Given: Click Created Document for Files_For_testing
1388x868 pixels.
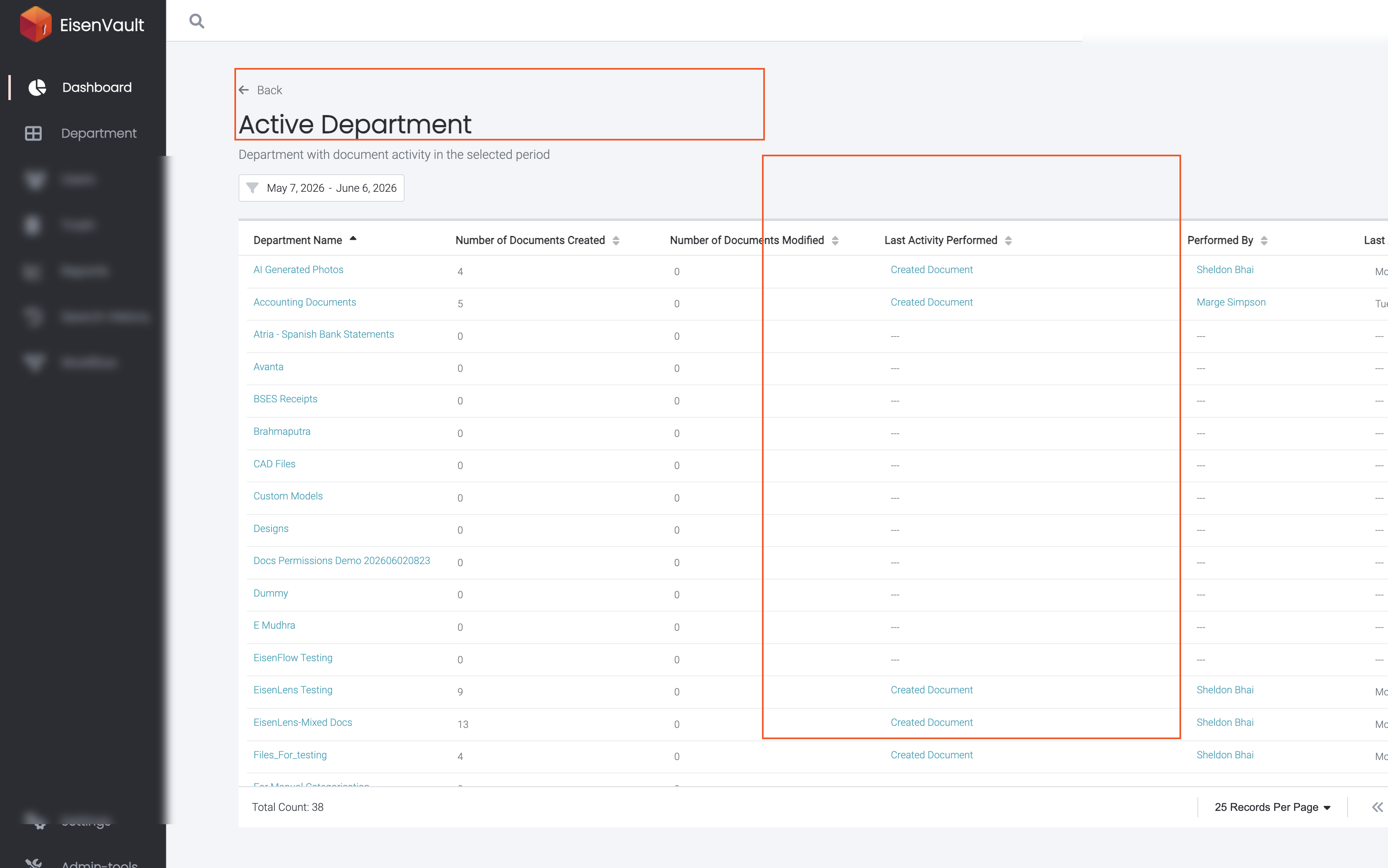Looking at the screenshot, I should coord(931,754).
